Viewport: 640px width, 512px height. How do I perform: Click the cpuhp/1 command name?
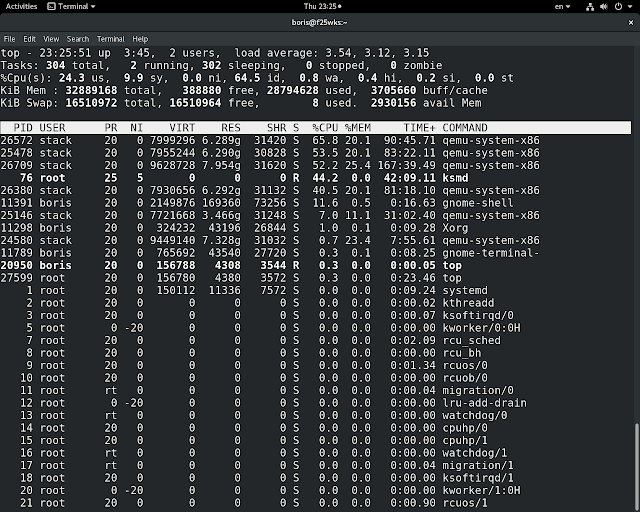[465, 441]
